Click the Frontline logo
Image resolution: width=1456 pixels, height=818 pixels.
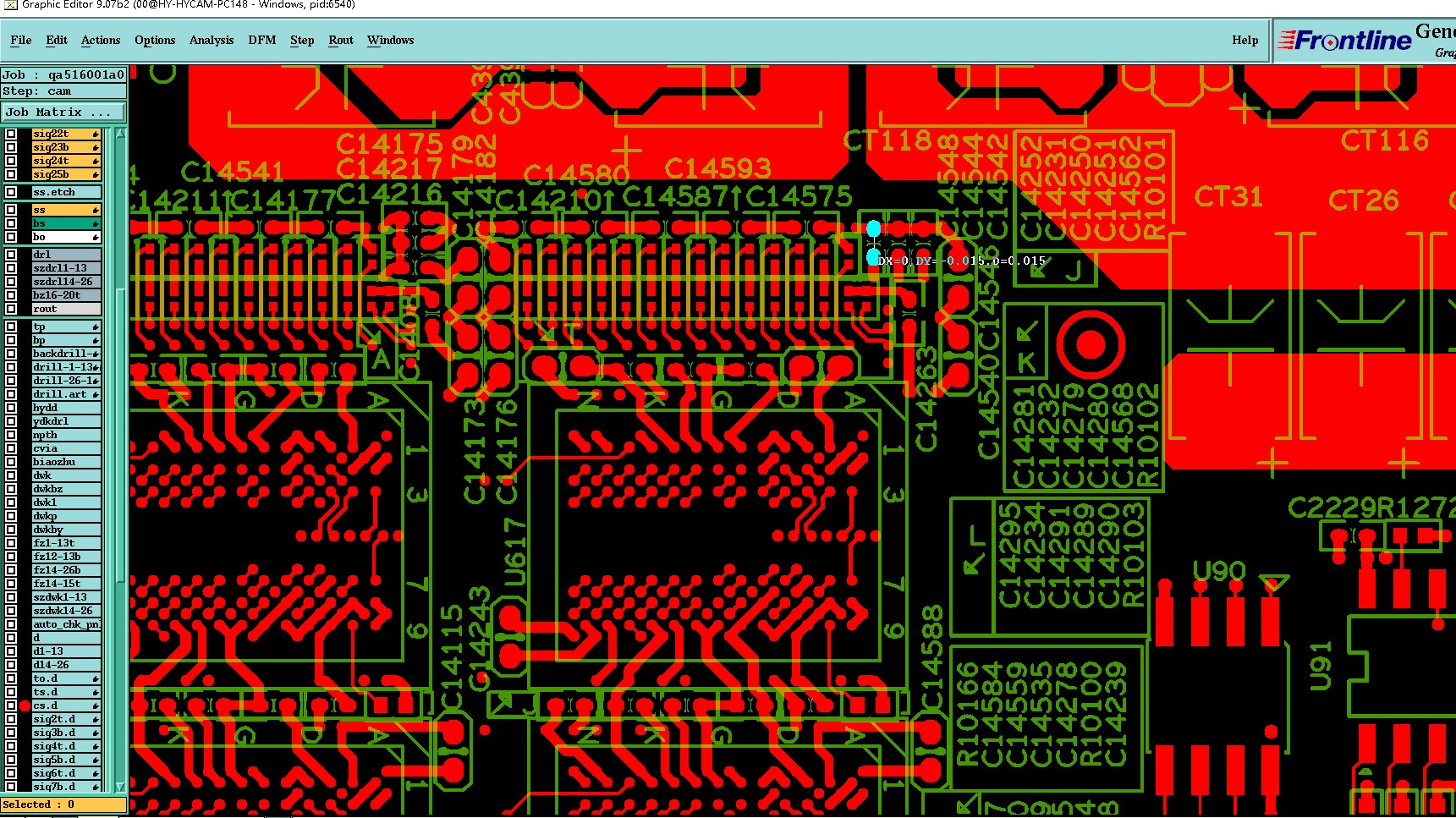(1344, 40)
